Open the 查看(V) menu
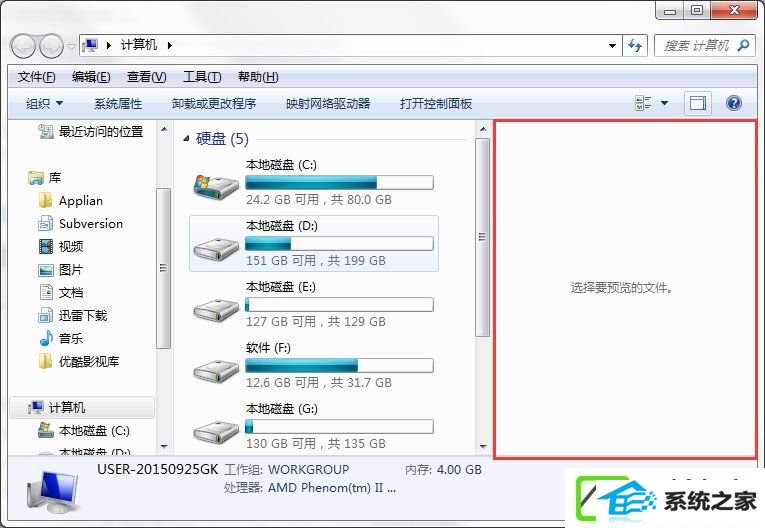 coord(146,77)
